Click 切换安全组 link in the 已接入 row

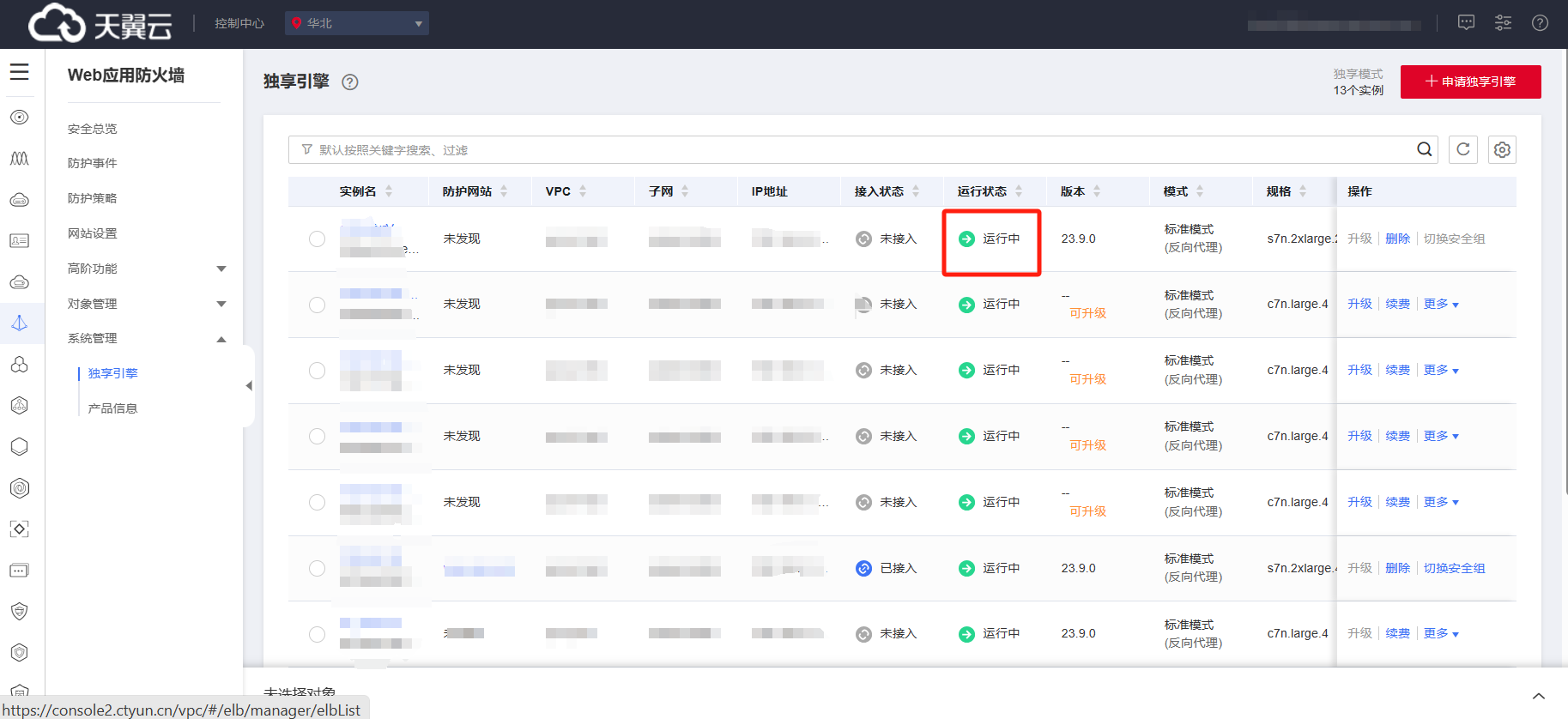(x=1454, y=568)
